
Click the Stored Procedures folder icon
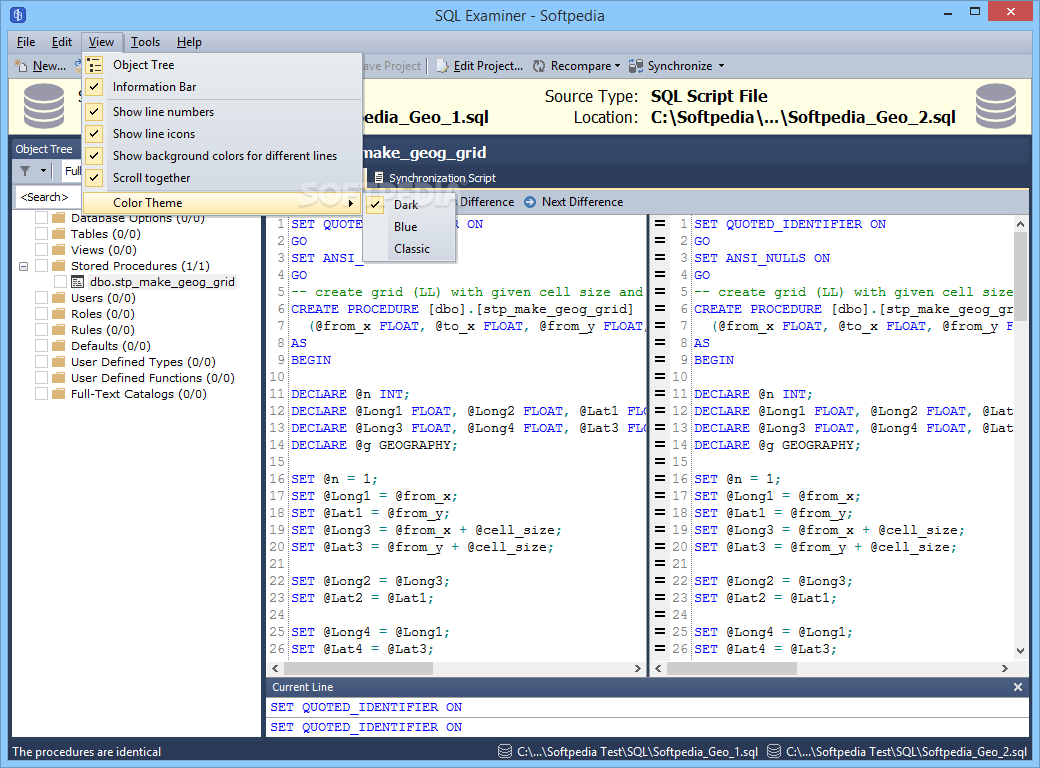click(x=59, y=266)
